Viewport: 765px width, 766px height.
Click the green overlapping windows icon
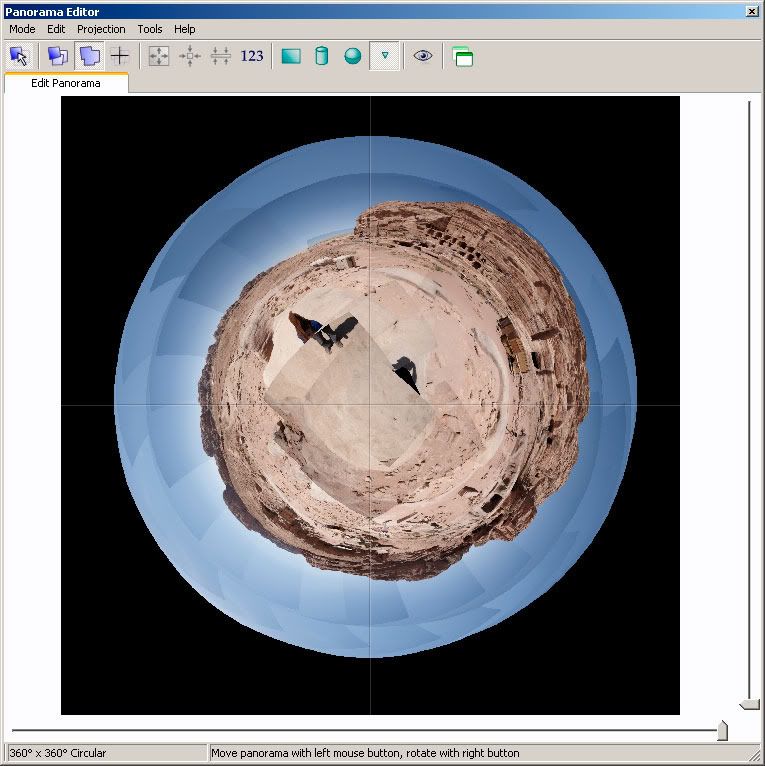point(462,56)
